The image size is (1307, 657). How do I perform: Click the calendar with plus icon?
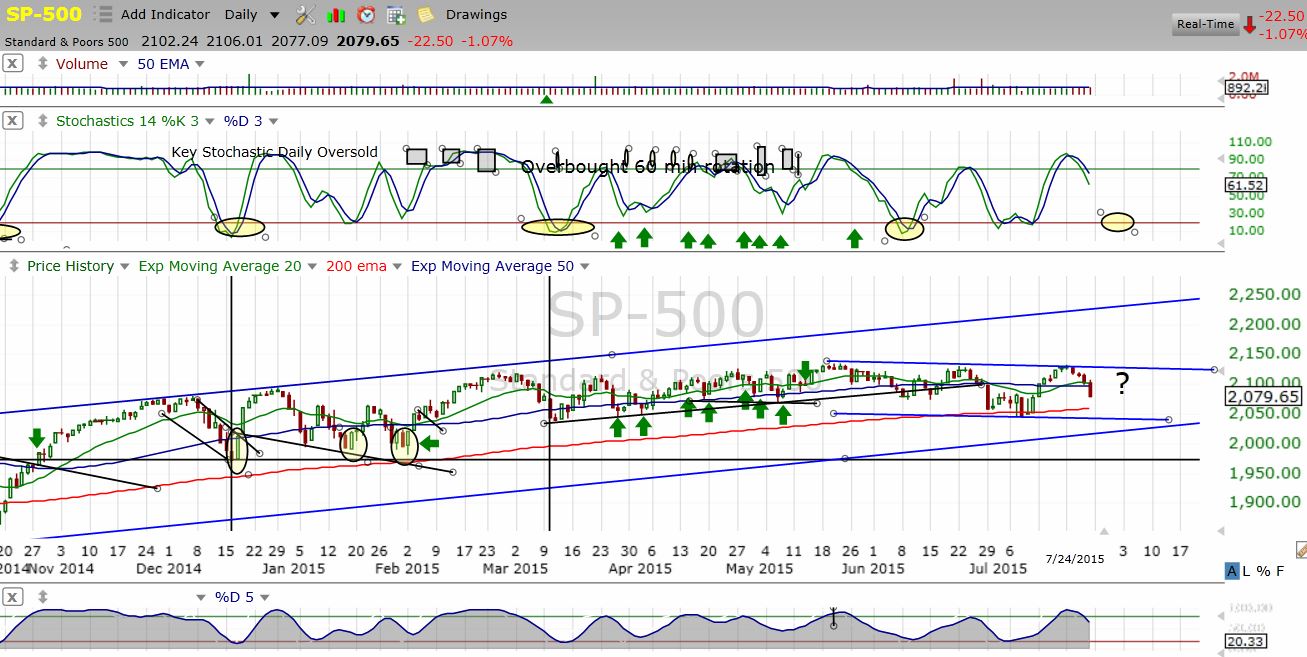[x=396, y=15]
